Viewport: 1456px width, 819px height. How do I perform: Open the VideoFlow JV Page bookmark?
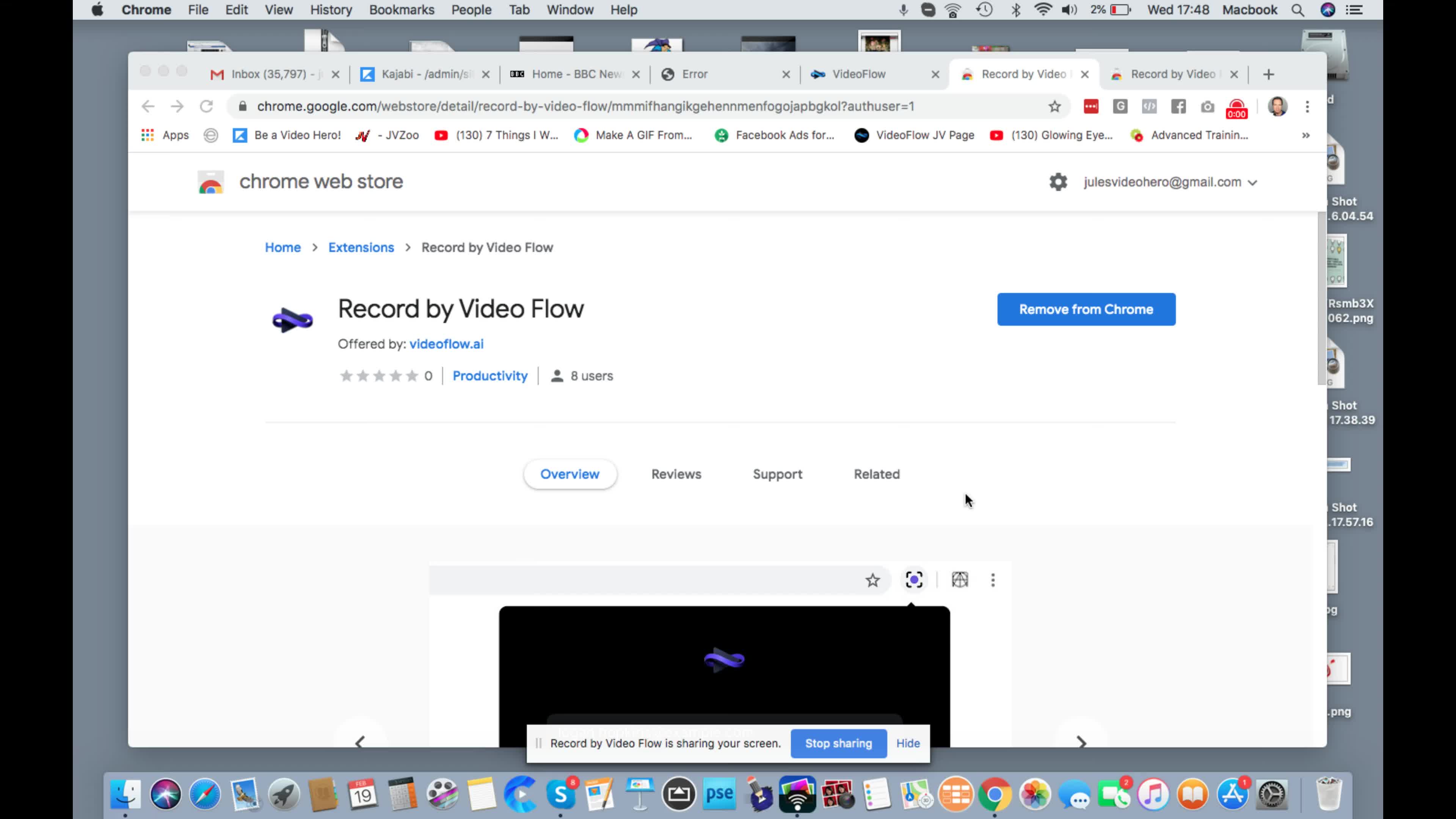point(915,135)
